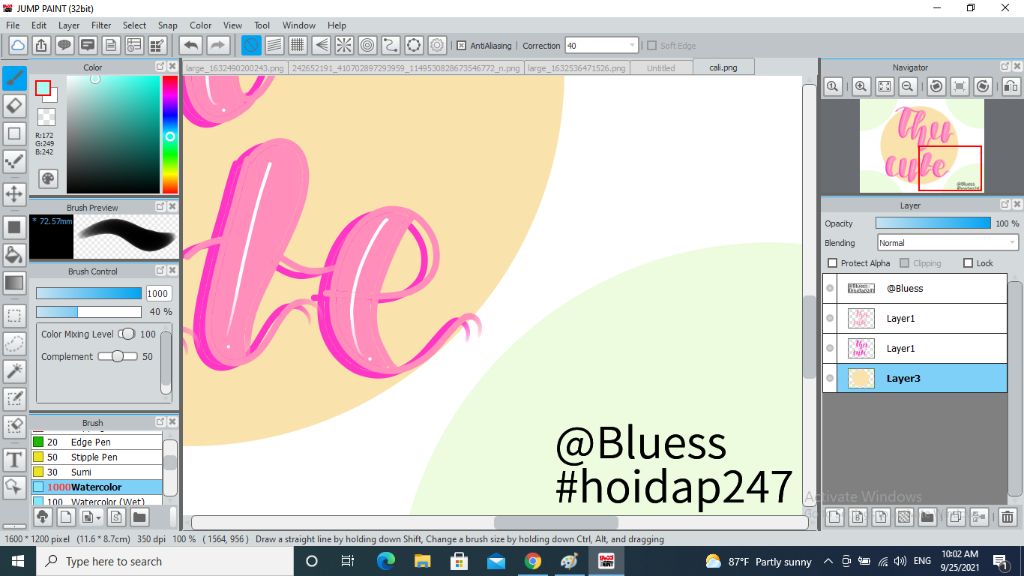This screenshot has height=576, width=1024.
Task: Open the cloud icon in toolbar
Action: click(x=18, y=45)
